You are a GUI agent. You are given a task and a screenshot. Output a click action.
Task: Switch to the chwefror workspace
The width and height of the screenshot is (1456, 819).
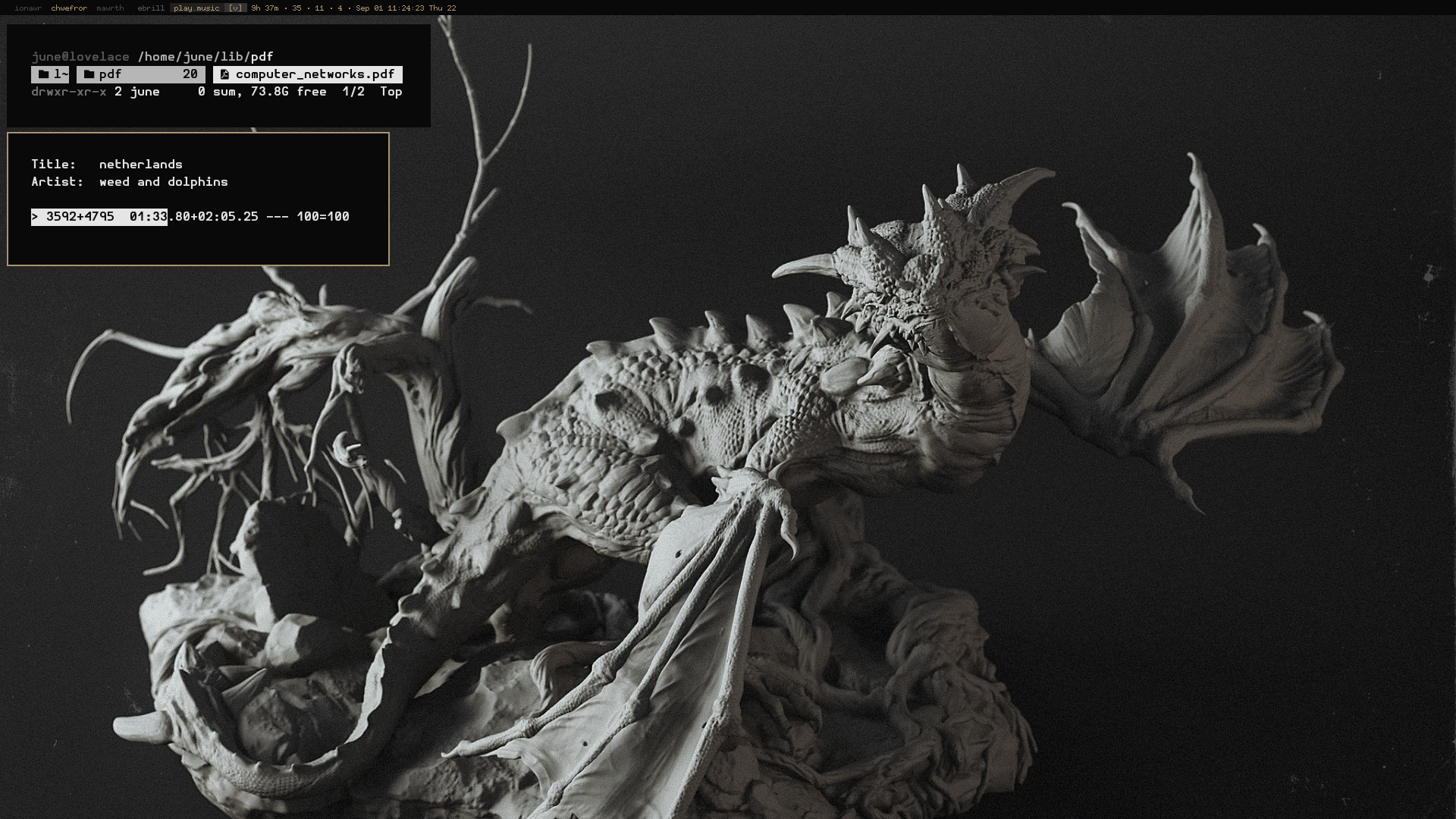coord(69,8)
